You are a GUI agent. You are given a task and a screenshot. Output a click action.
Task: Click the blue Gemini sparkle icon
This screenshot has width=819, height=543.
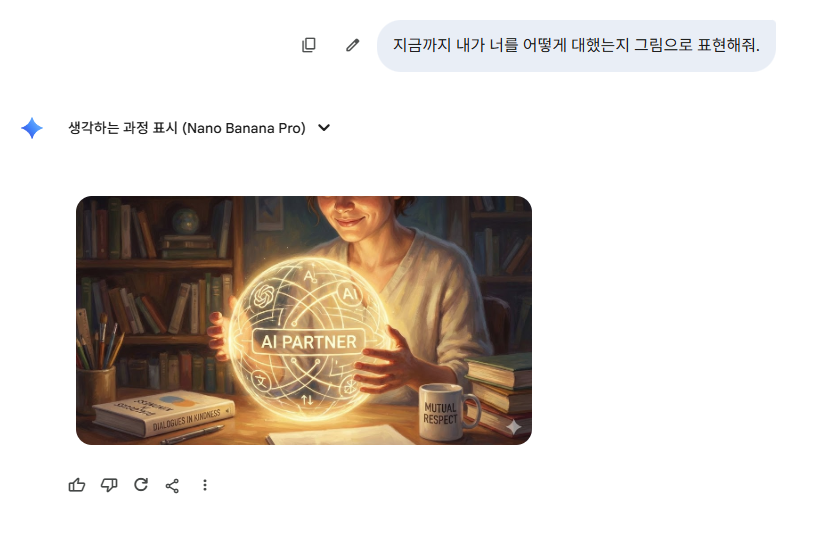pyautogui.click(x=32, y=128)
